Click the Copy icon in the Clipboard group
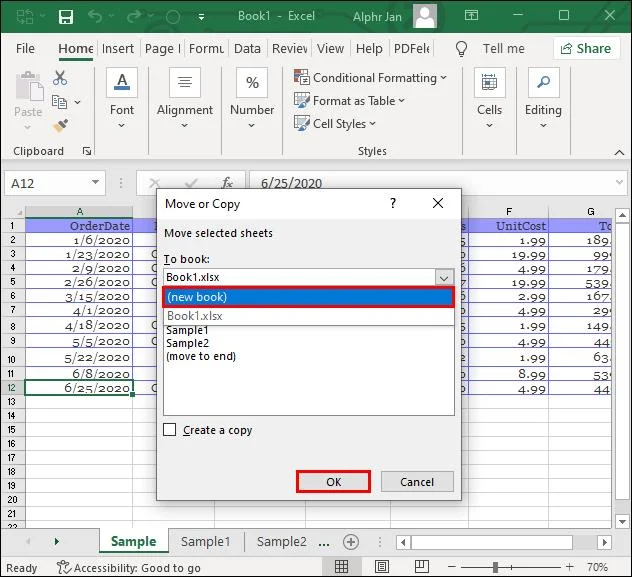This screenshot has width=632, height=577. (x=60, y=102)
